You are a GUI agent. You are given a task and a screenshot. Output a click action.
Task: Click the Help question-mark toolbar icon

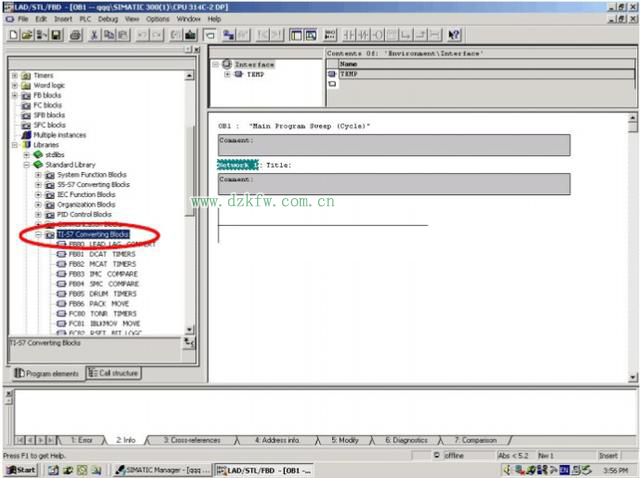point(454,35)
